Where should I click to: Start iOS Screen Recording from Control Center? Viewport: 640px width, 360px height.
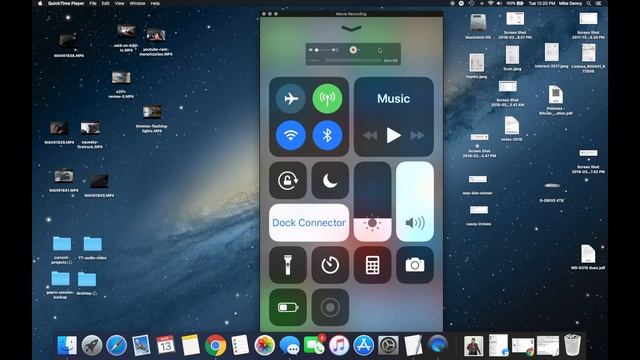pos(330,307)
